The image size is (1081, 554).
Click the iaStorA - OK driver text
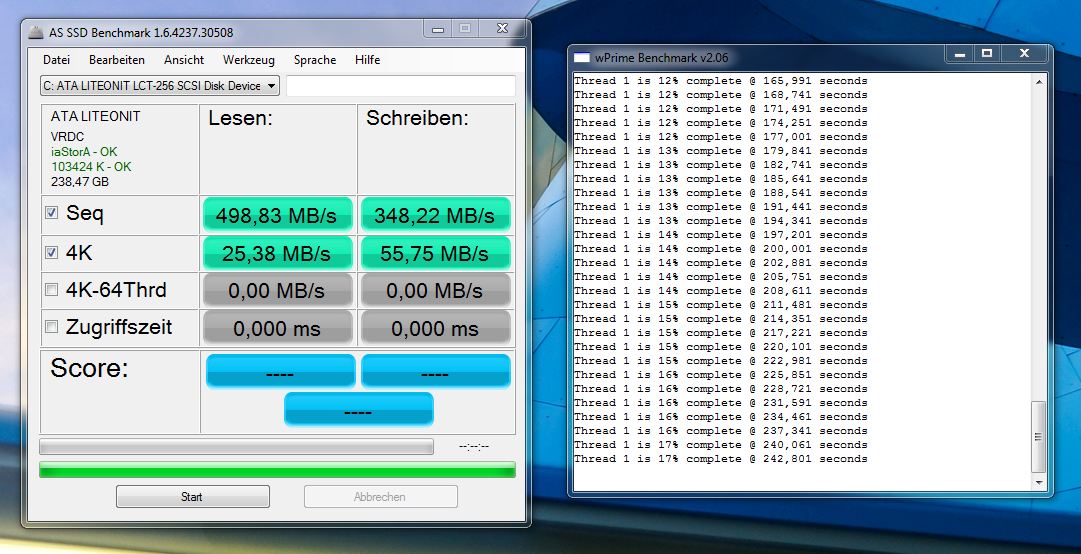(84, 152)
